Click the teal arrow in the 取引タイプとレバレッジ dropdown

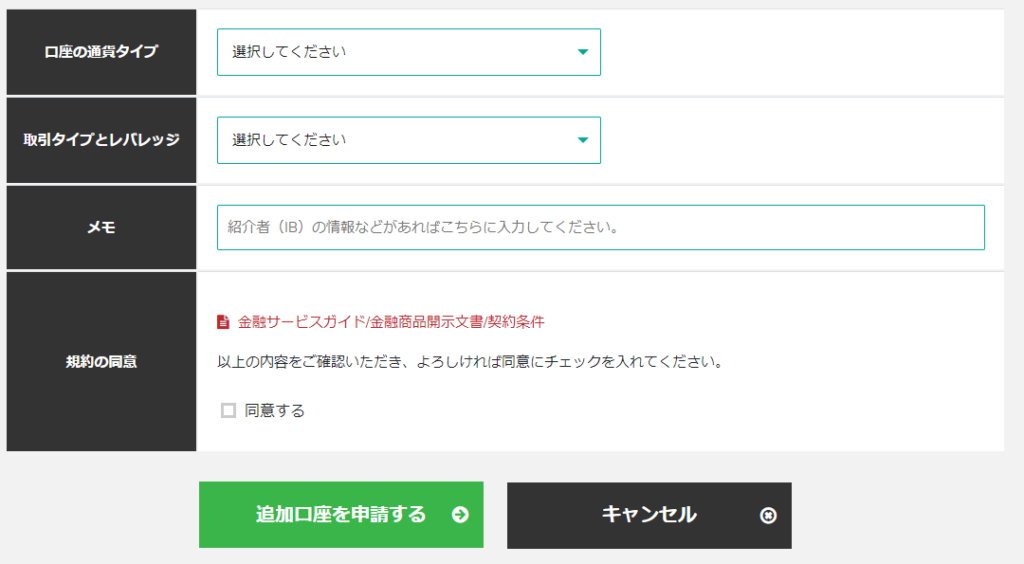[x=583, y=140]
